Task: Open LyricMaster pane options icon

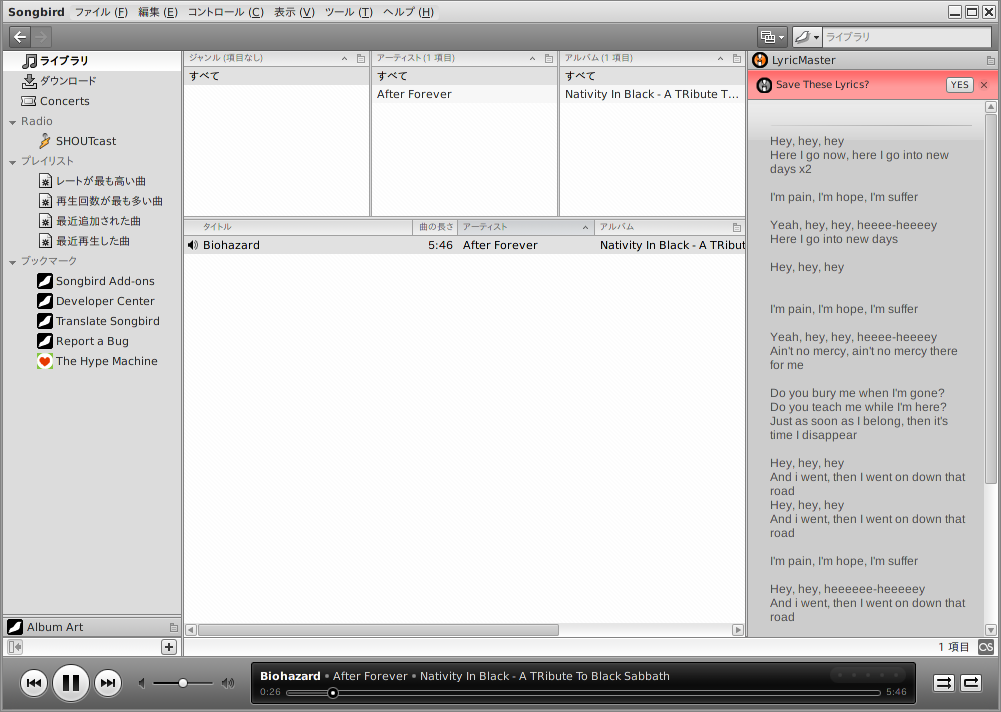Action: click(990, 61)
